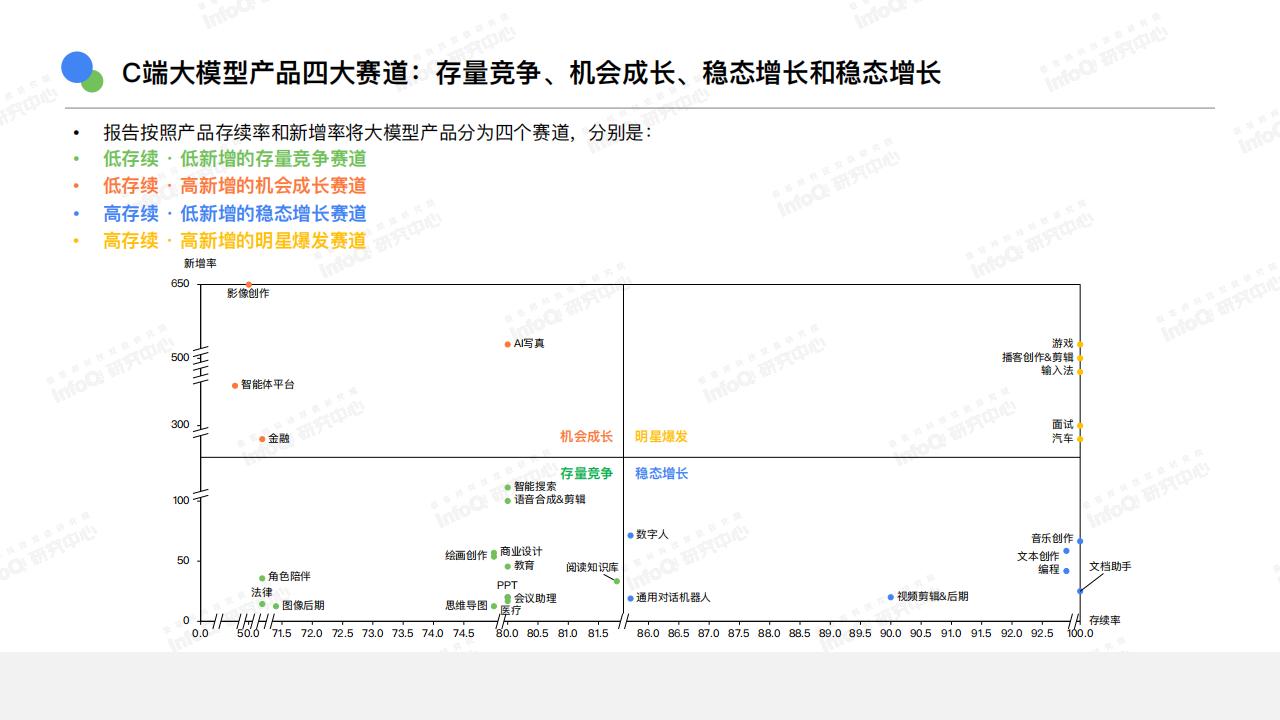Click the 通用对话机器人 data label
Viewport: 1280px width, 720px height.
(x=673, y=598)
